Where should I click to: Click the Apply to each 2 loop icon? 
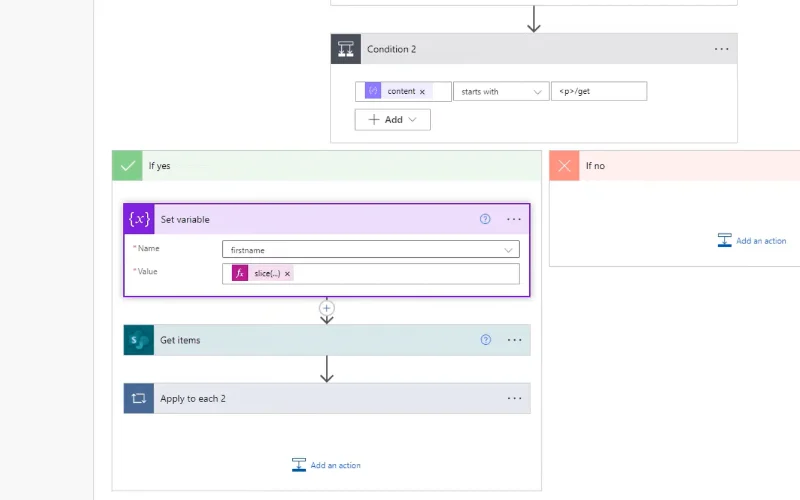(x=139, y=398)
